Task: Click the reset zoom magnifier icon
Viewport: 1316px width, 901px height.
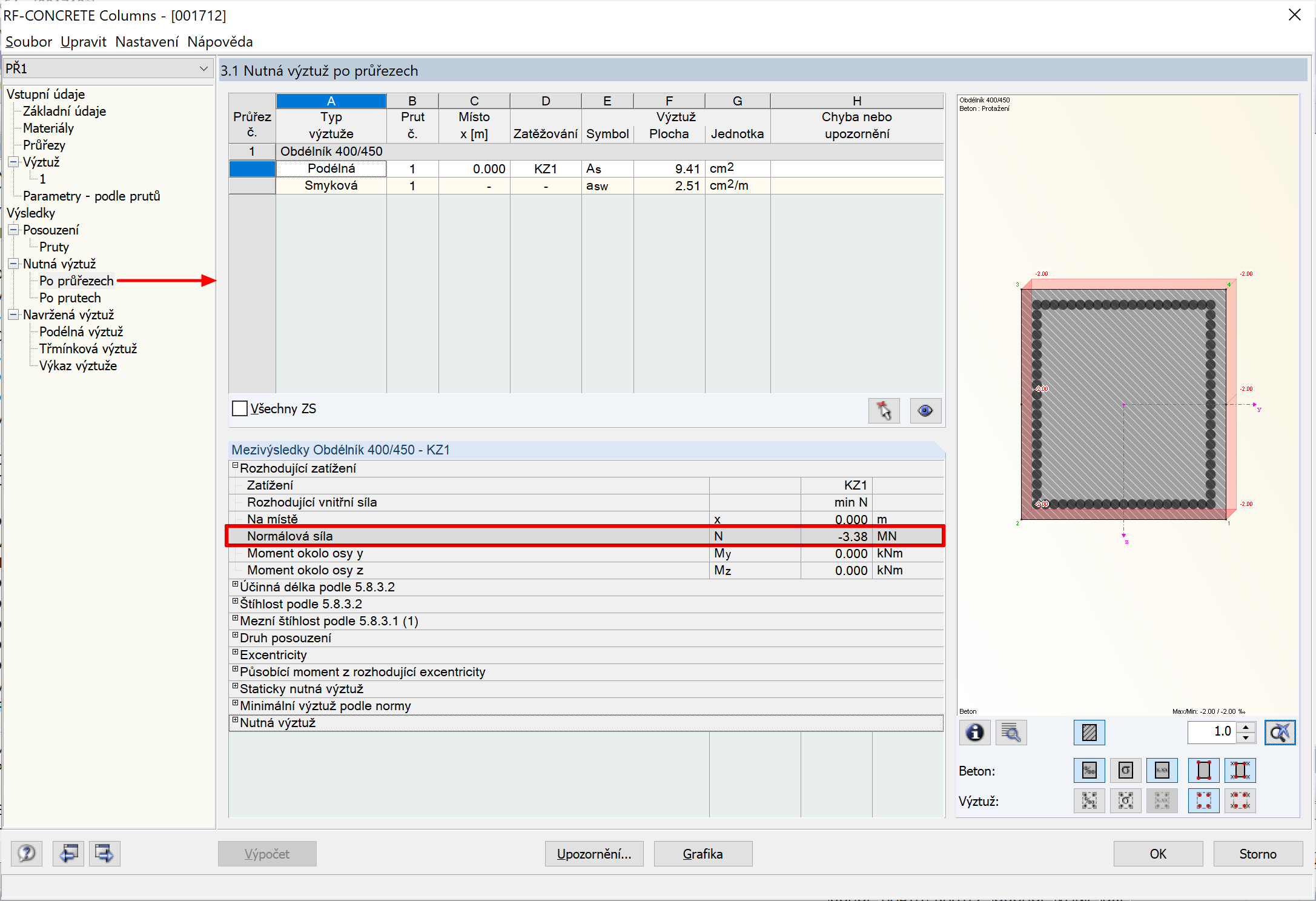Action: coord(1280,733)
